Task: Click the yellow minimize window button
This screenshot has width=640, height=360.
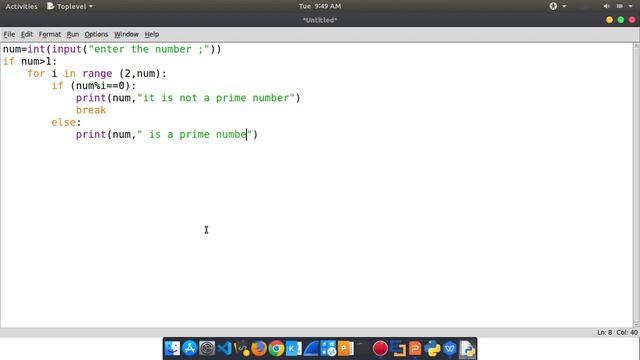Action: click(609, 20)
